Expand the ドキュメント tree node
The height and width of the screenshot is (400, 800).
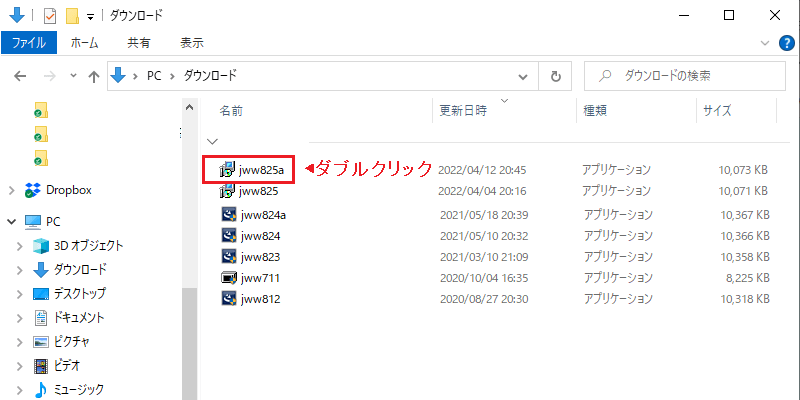coord(20,318)
